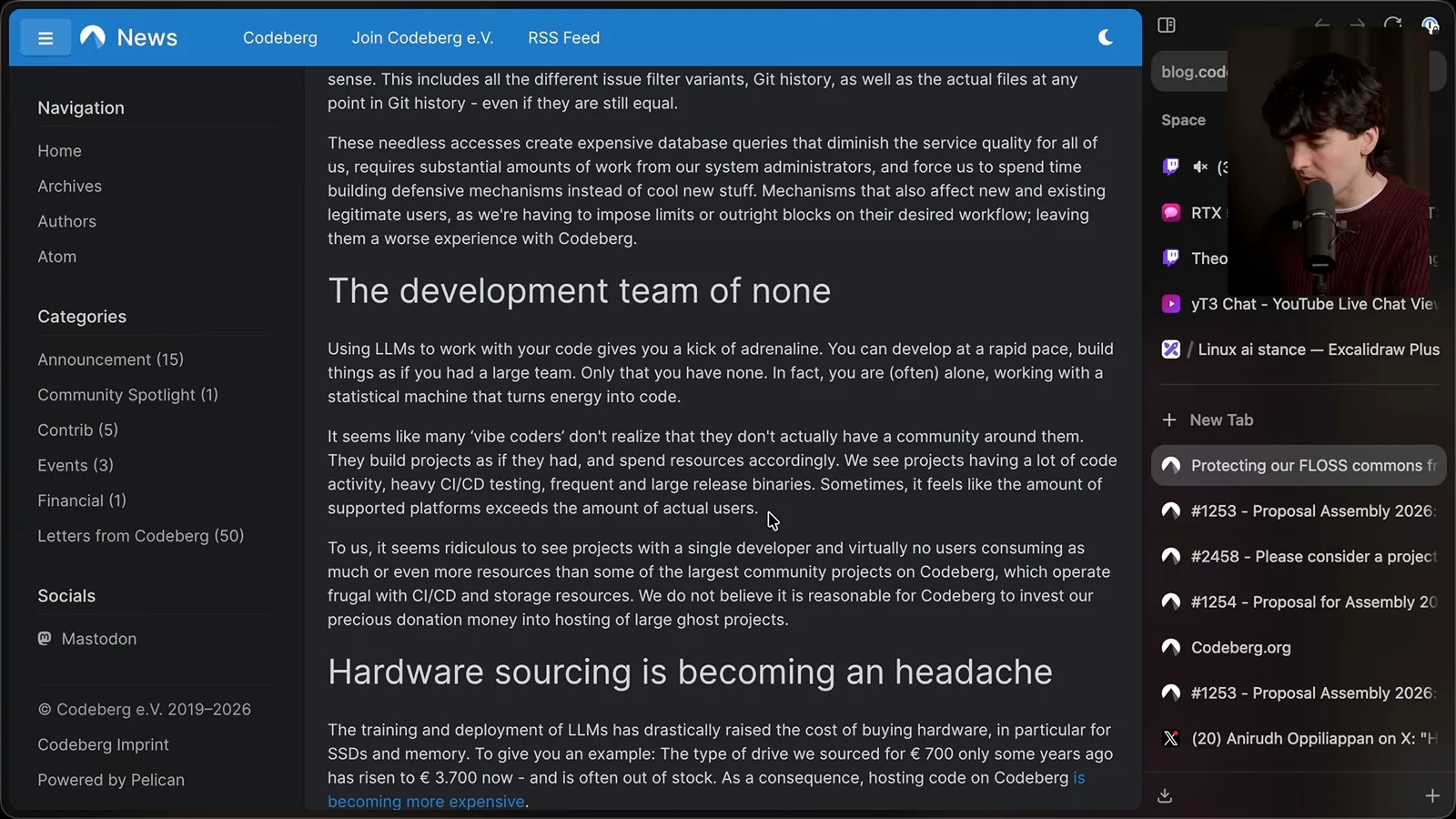
Task: Unmute the muted Twitch tab speaker icon
Action: (1200, 167)
